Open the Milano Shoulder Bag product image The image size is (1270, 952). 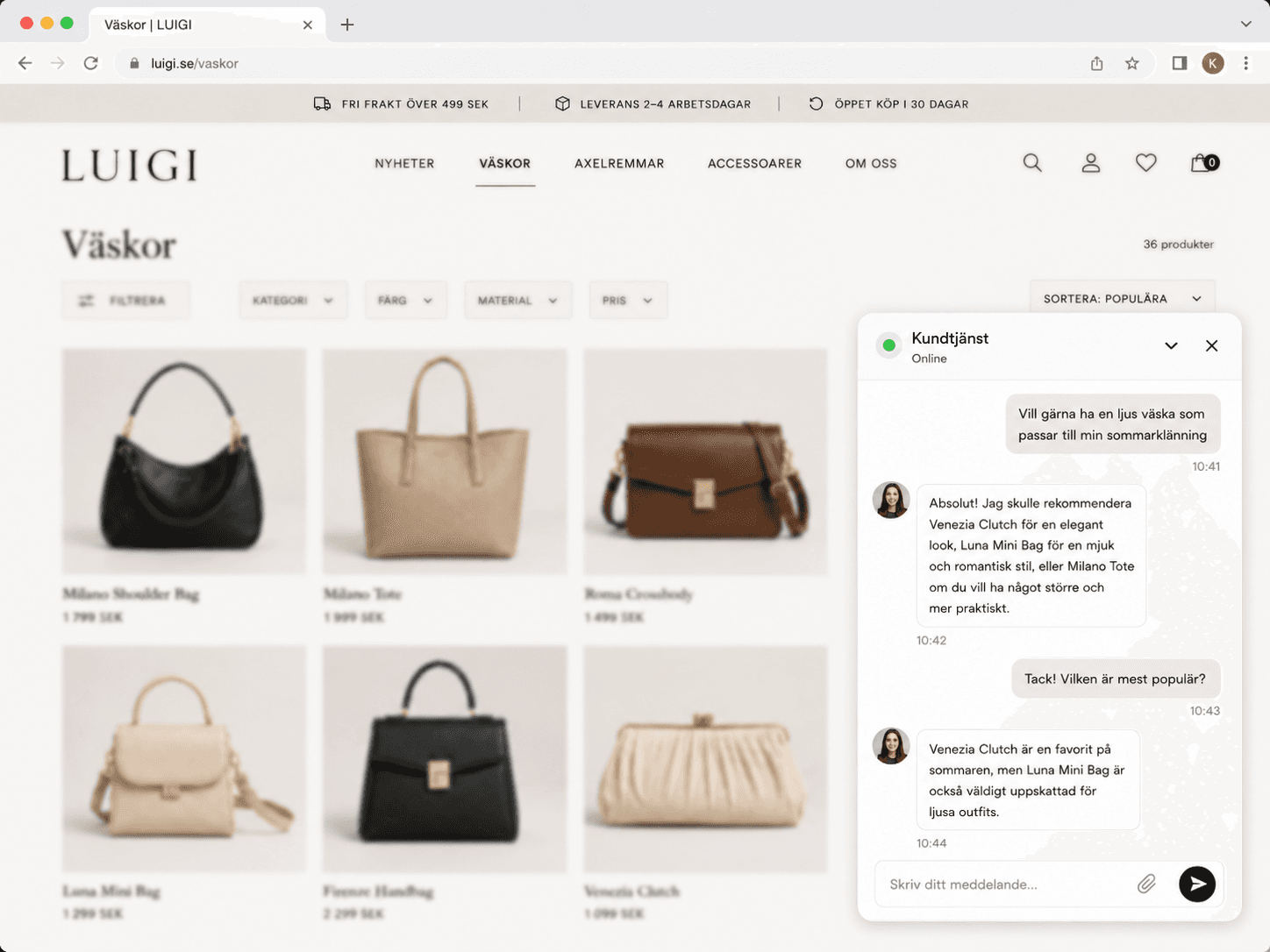click(x=184, y=462)
